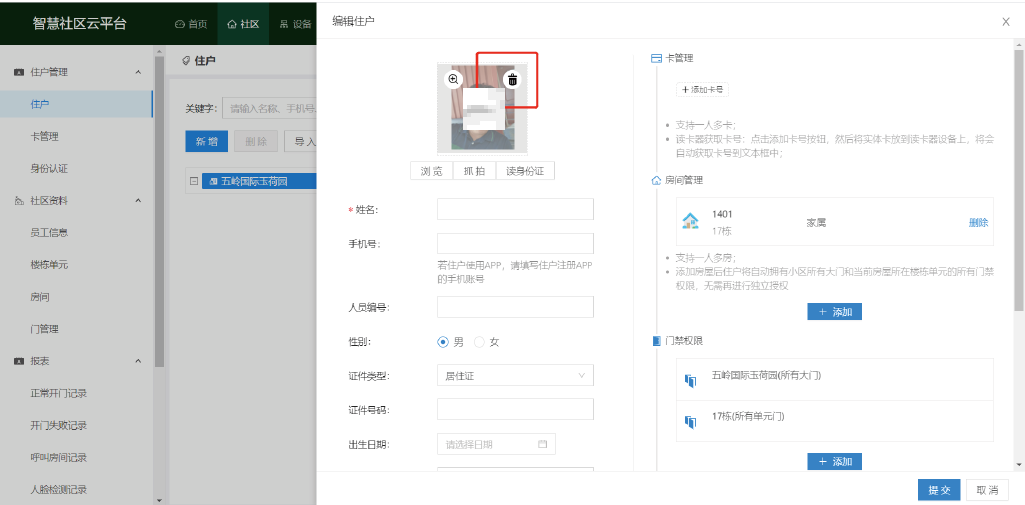Click the door icon beside 五岭国际玉荷园(所有大门)

pos(689,380)
